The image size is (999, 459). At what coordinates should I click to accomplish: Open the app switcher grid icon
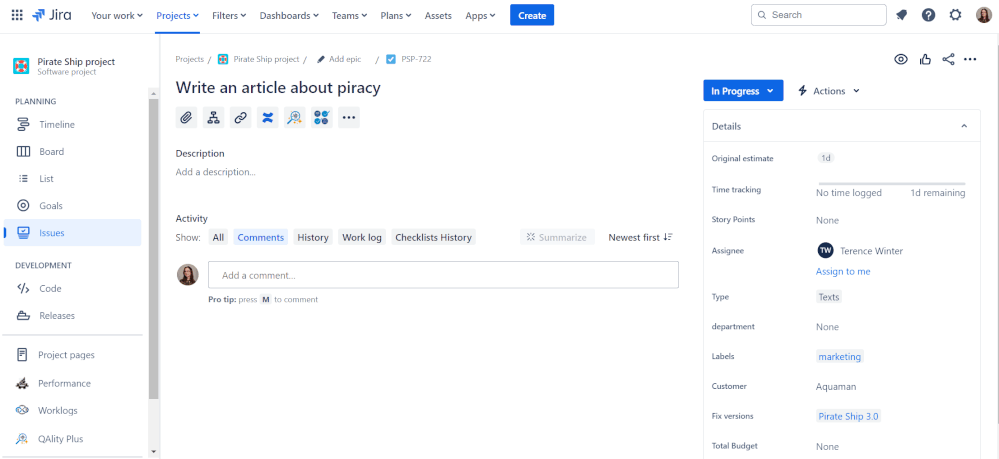pos(17,15)
